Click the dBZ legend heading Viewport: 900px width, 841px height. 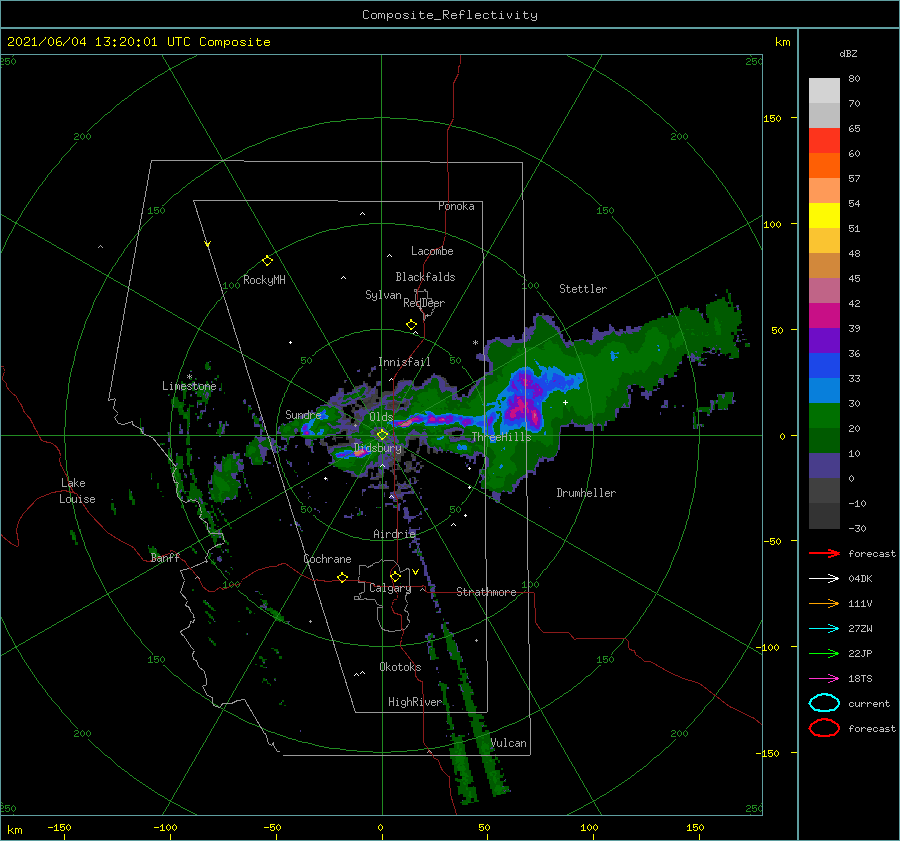click(x=848, y=53)
